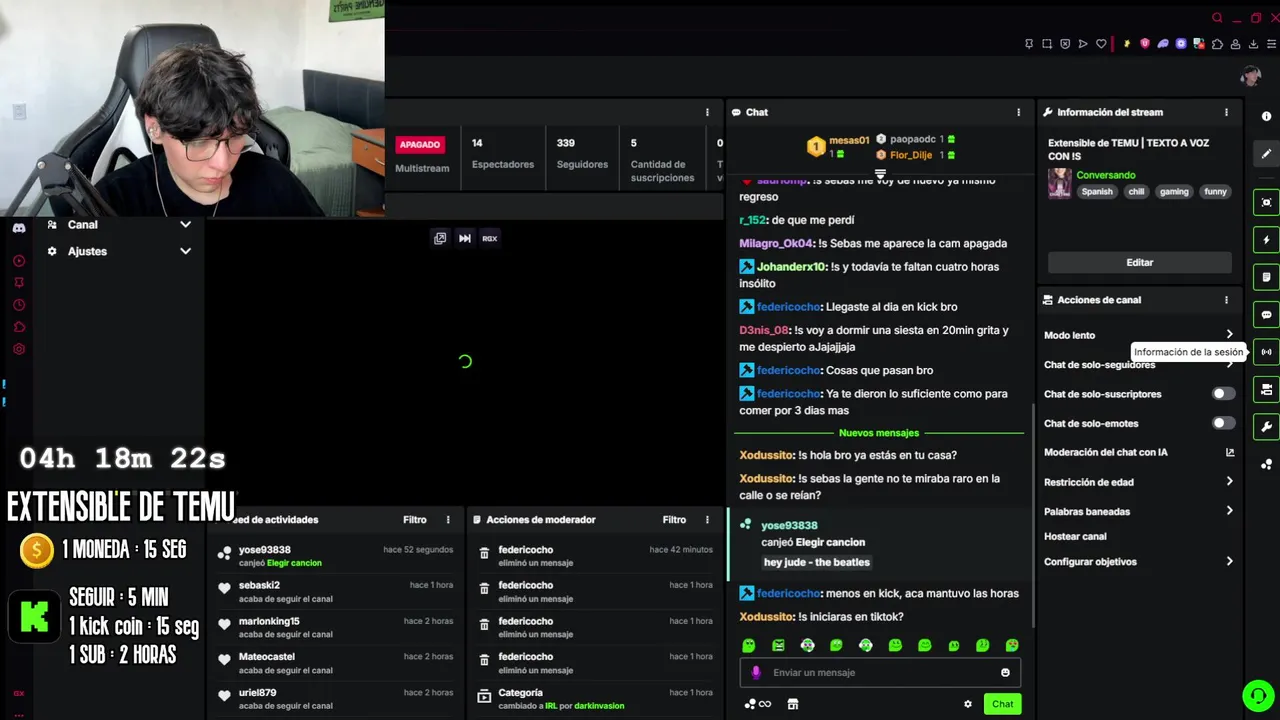The height and width of the screenshot is (720, 1280).
Task: Click the gaming tag chip
Action: [1174, 191]
